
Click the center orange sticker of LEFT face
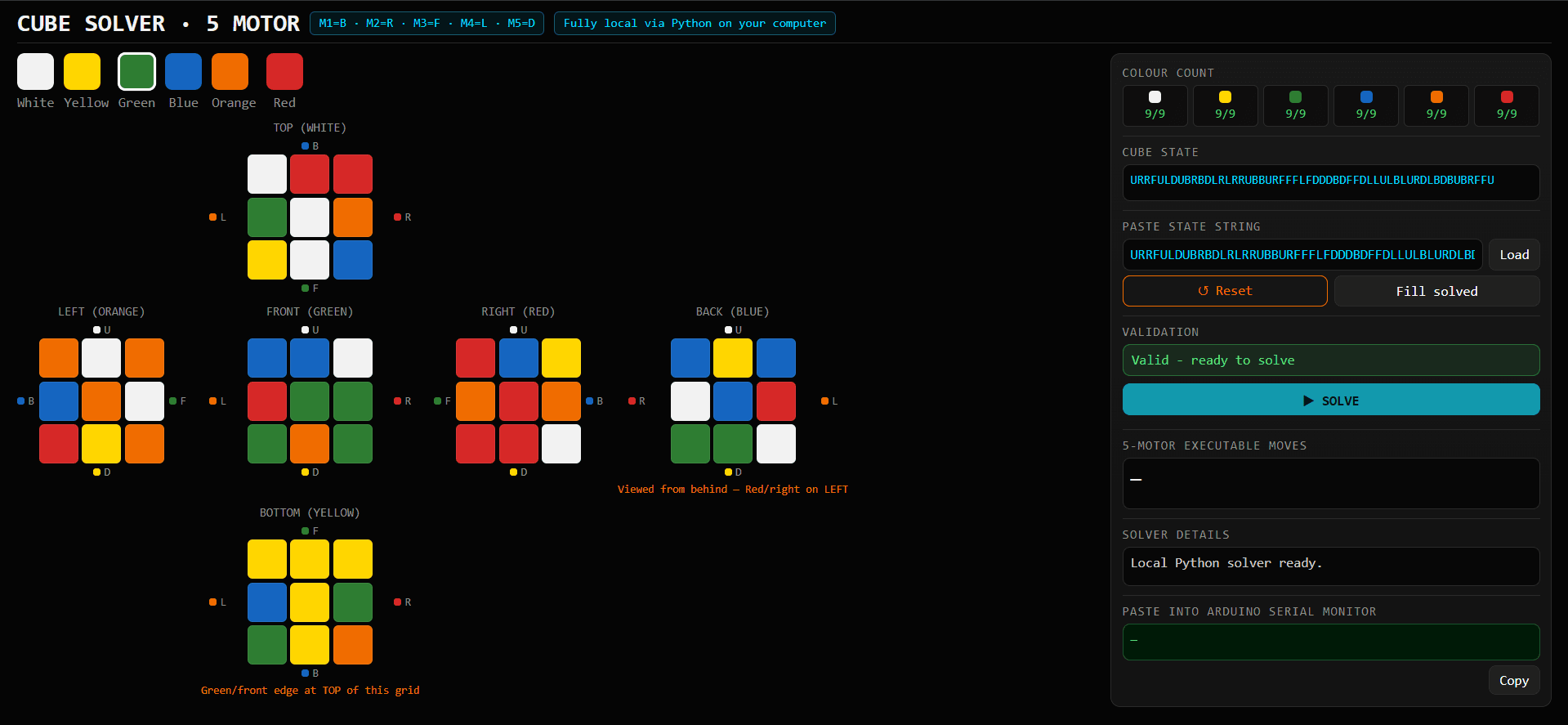click(x=101, y=401)
